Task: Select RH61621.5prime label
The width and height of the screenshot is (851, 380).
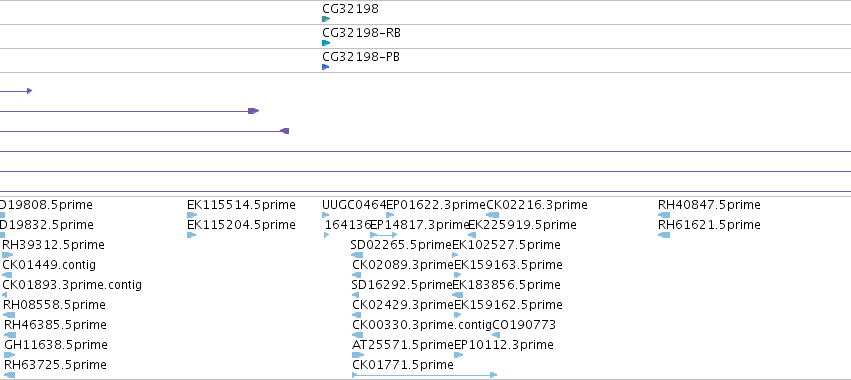Action: point(709,225)
